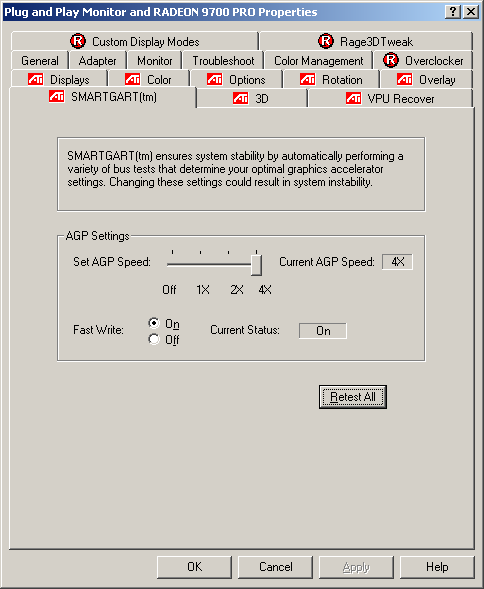Viewport: 484px width, 589px height.
Task: Click the ATI icon on Color tab
Action: coord(132,79)
